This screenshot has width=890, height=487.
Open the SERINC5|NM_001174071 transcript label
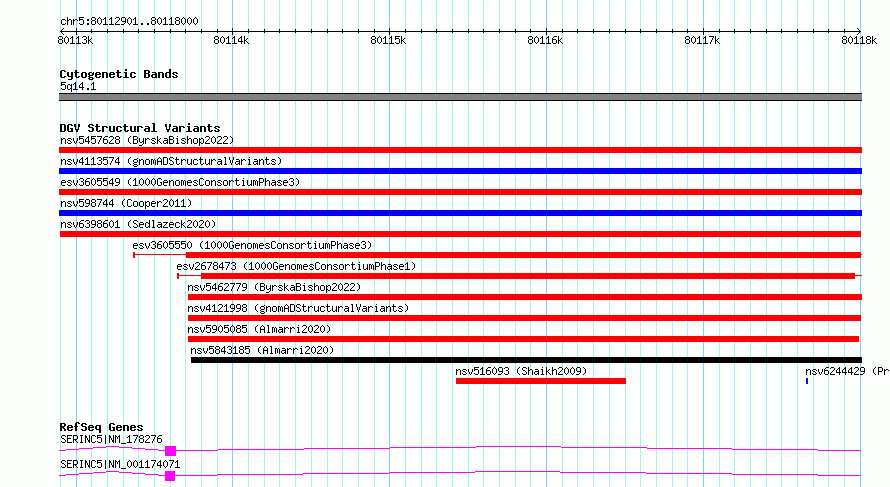[120, 464]
